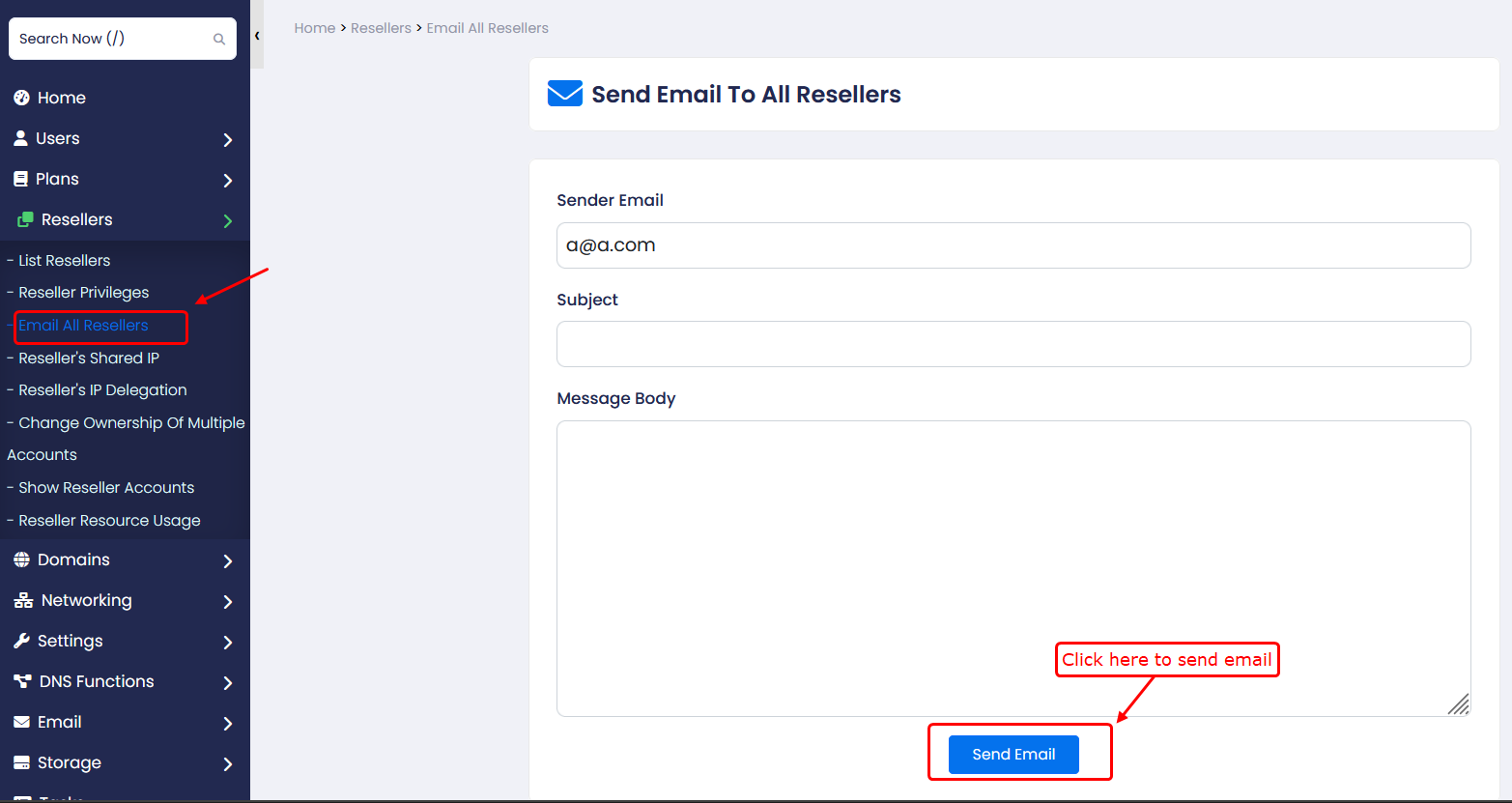1512x803 pixels.
Task: Click the Home dashboard icon in sidebar
Action: [21, 98]
